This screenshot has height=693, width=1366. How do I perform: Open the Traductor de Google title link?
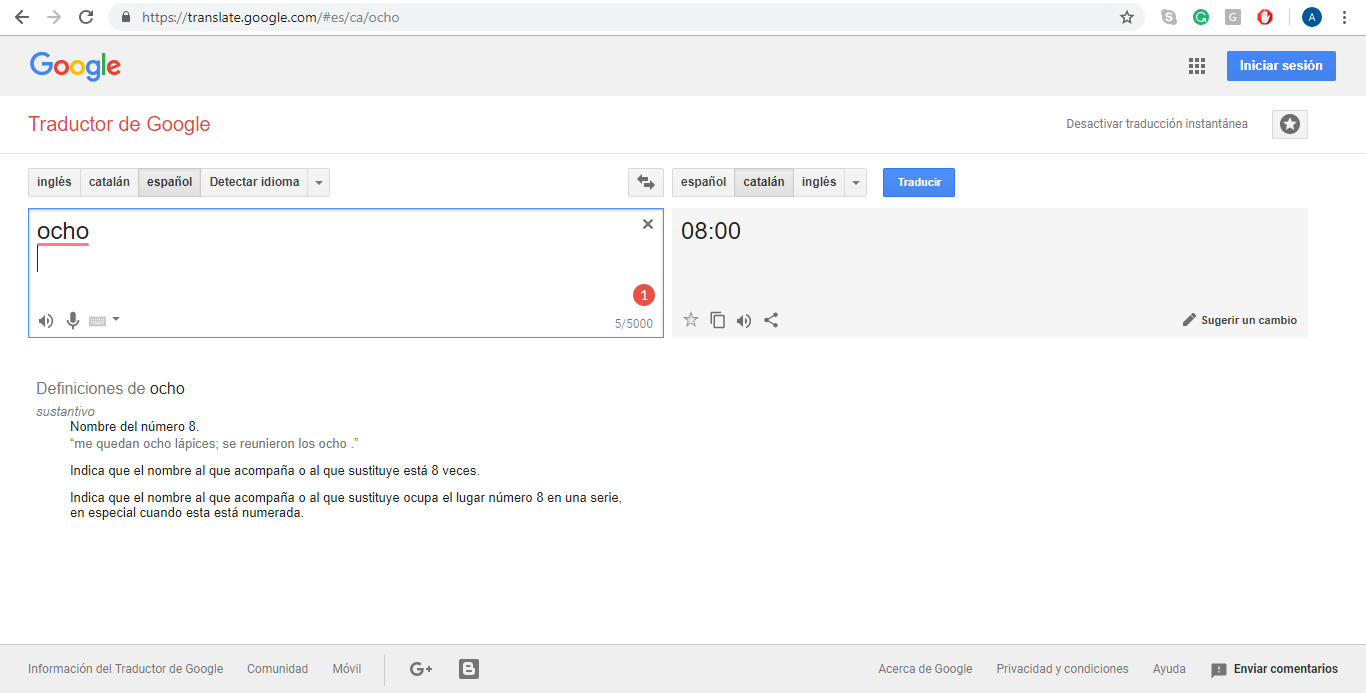click(x=119, y=124)
